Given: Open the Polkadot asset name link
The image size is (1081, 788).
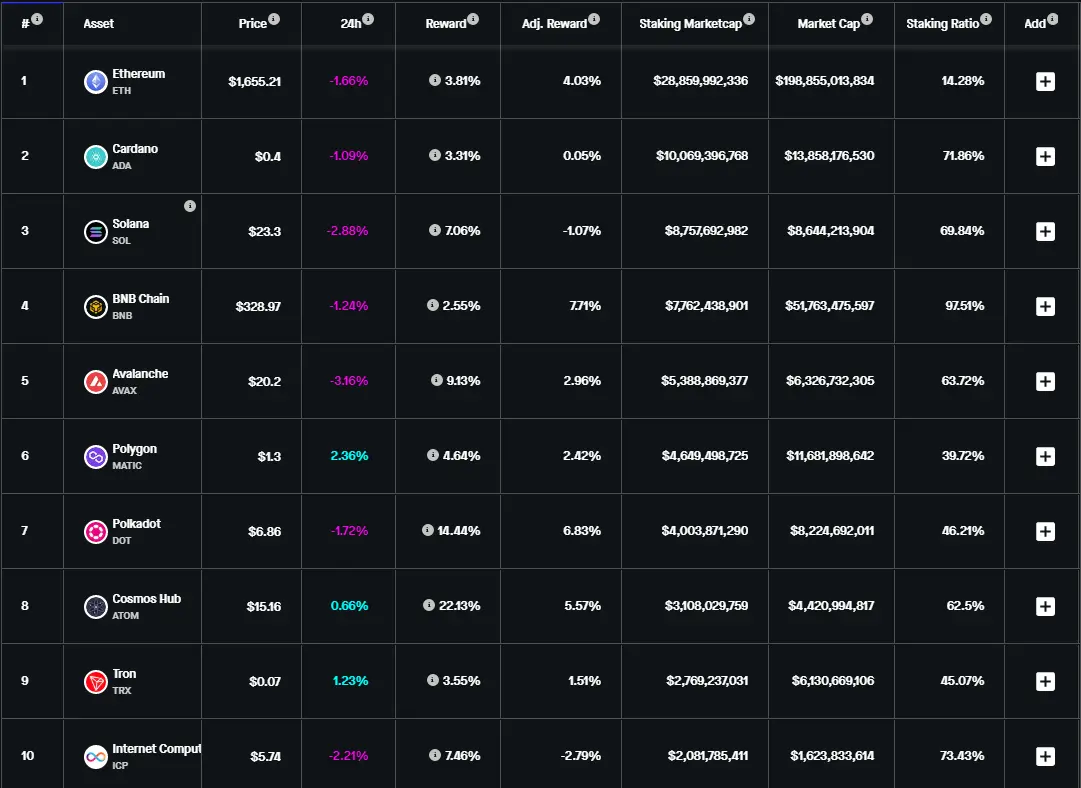Looking at the screenshot, I should click(137, 524).
